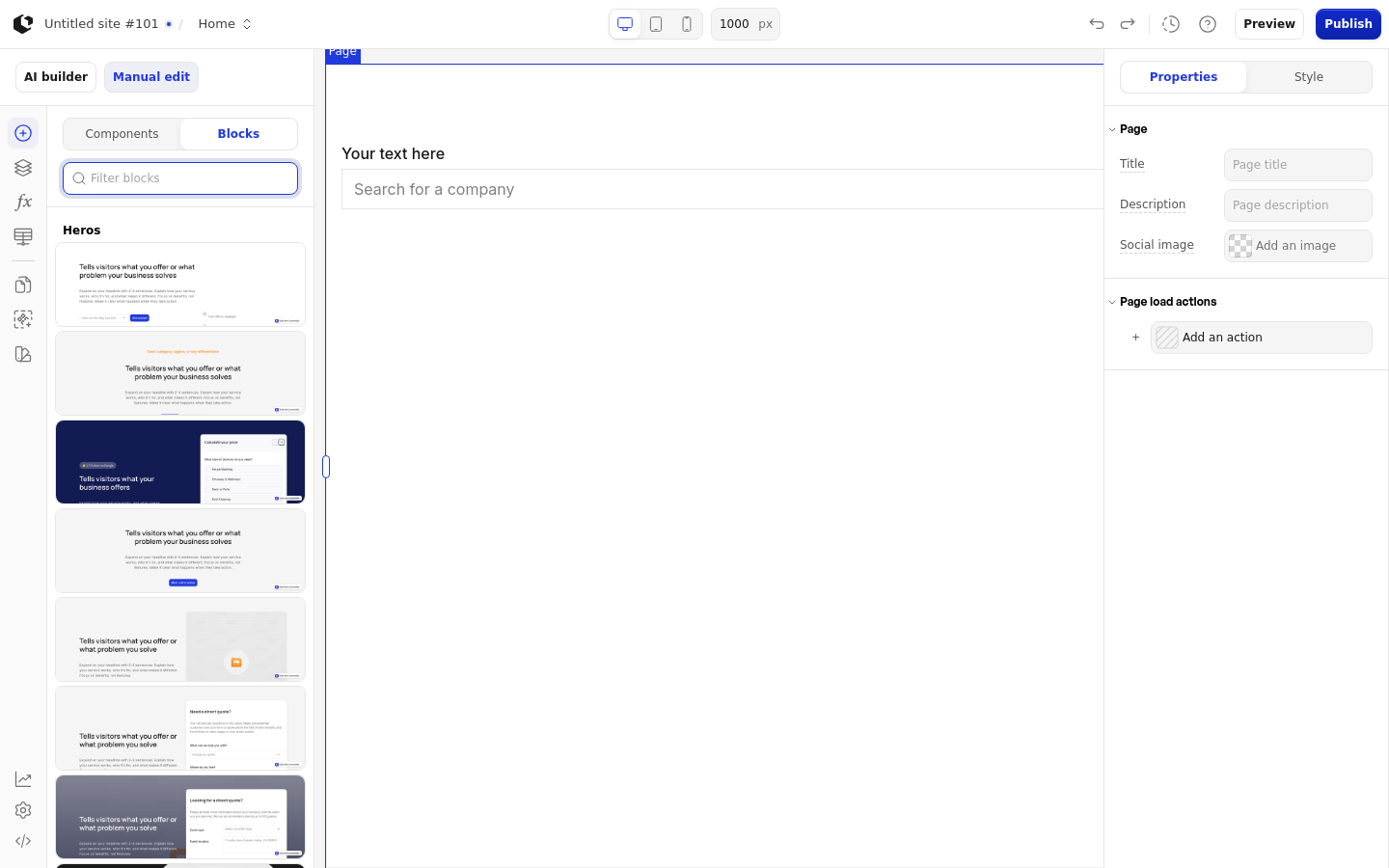
Task: Select the first white hero block thumbnail
Action: coord(180,285)
